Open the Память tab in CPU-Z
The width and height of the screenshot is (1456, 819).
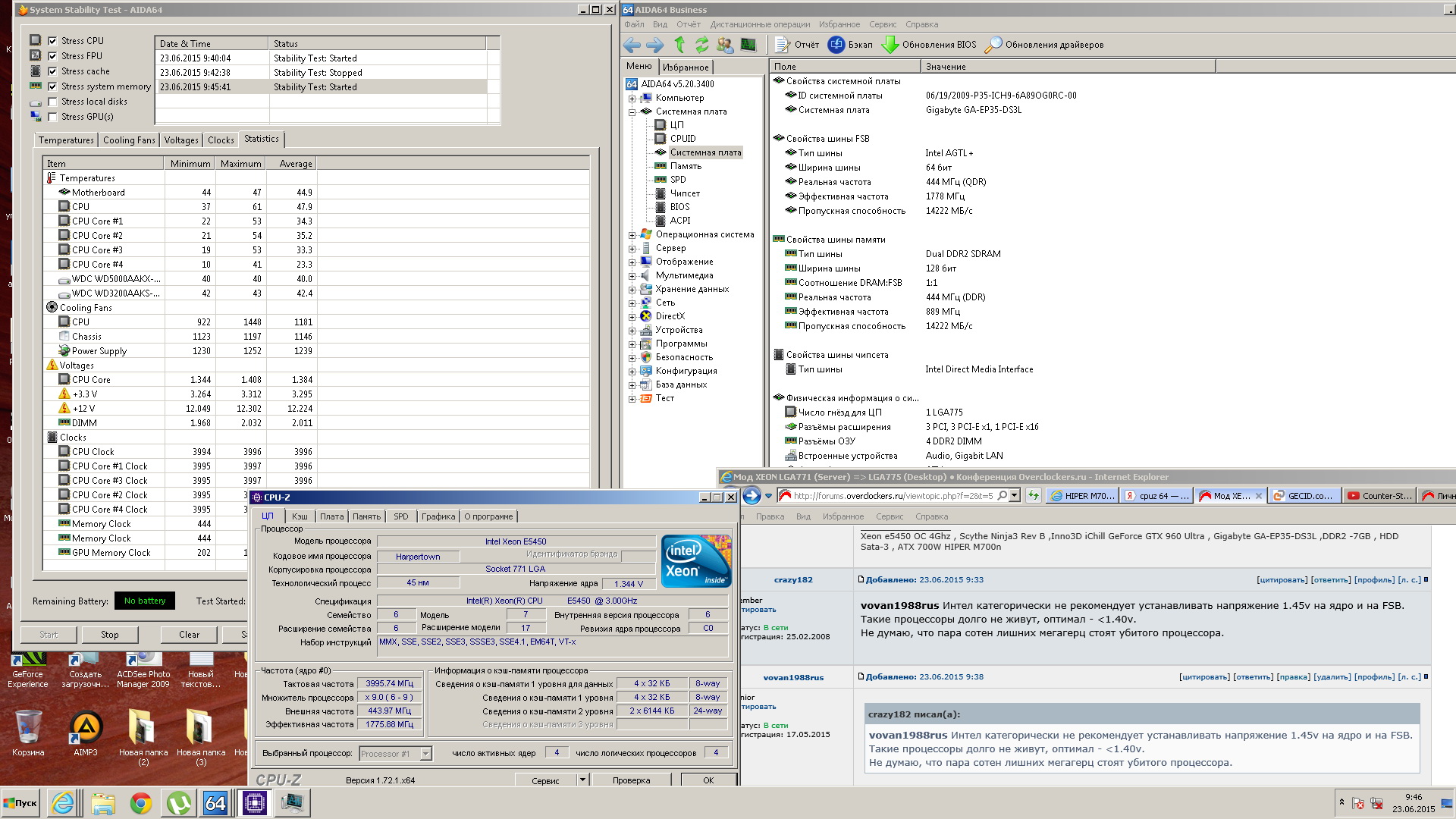(x=366, y=516)
